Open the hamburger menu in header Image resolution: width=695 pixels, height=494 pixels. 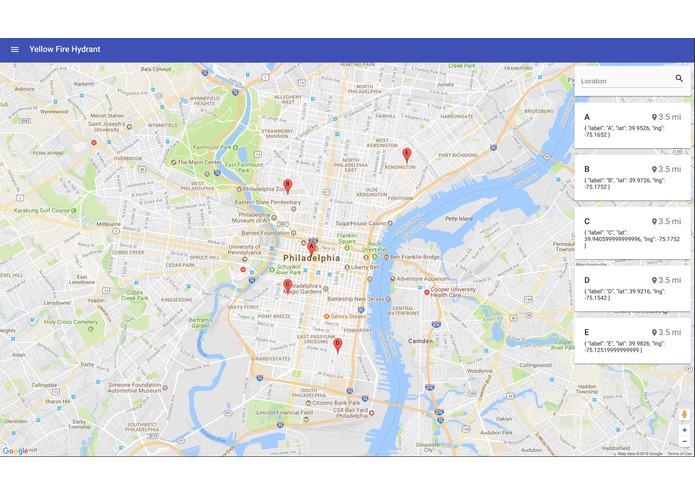click(15, 50)
